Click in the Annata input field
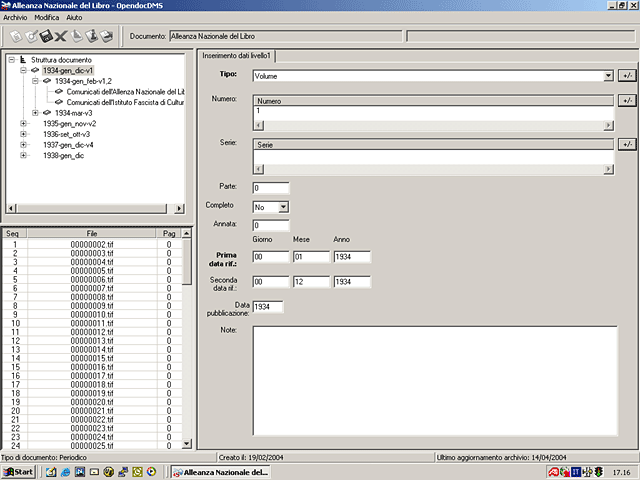This screenshot has width=640, height=480. coord(271,225)
